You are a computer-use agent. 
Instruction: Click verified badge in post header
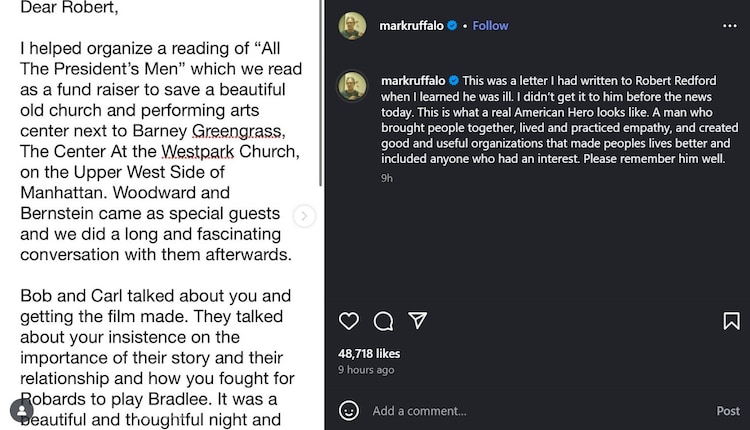pyautogui.click(x=451, y=26)
